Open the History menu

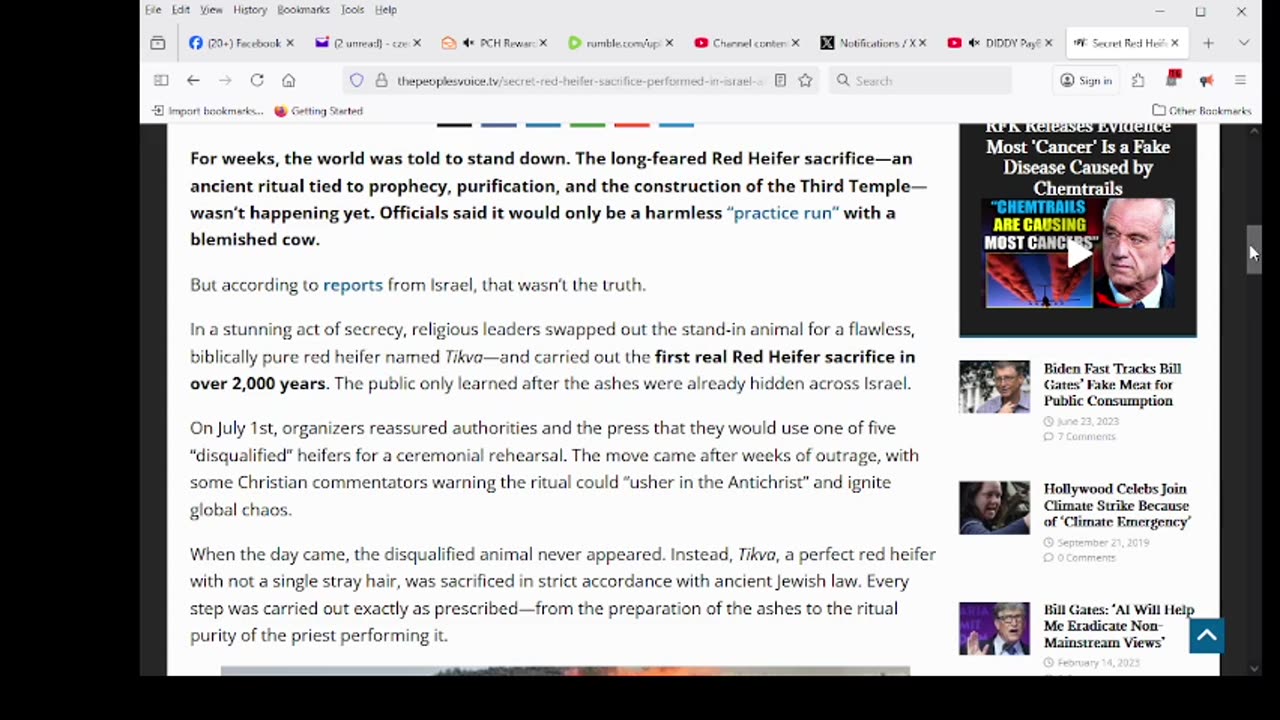point(250,10)
